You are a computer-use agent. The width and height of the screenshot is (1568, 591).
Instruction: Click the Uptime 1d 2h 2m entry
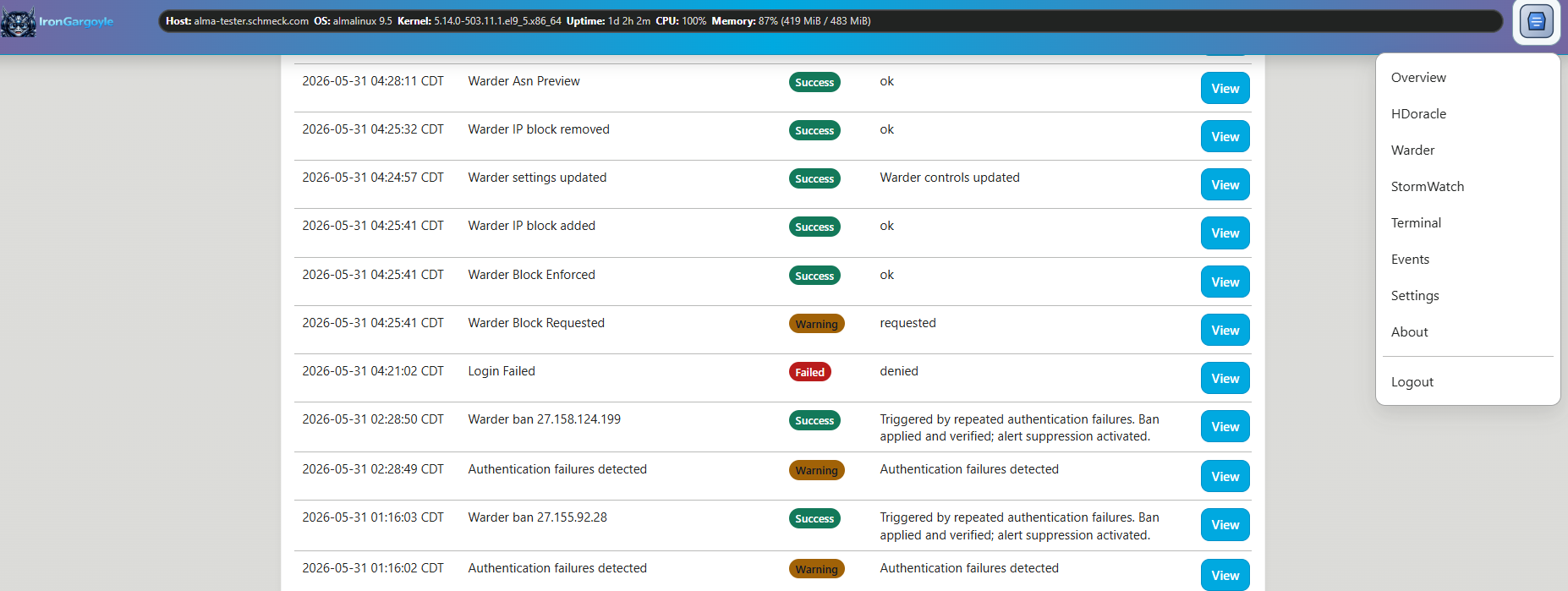[608, 21]
